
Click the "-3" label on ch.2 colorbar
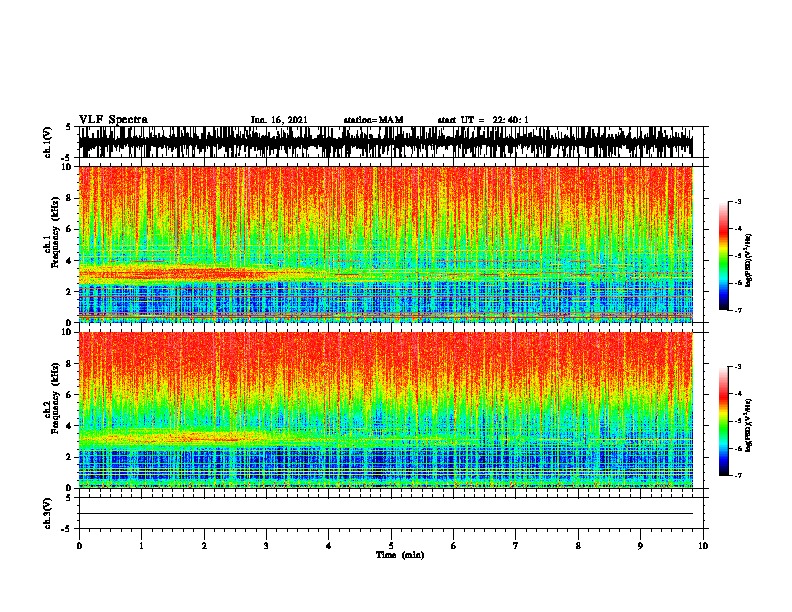tap(738, 367)
